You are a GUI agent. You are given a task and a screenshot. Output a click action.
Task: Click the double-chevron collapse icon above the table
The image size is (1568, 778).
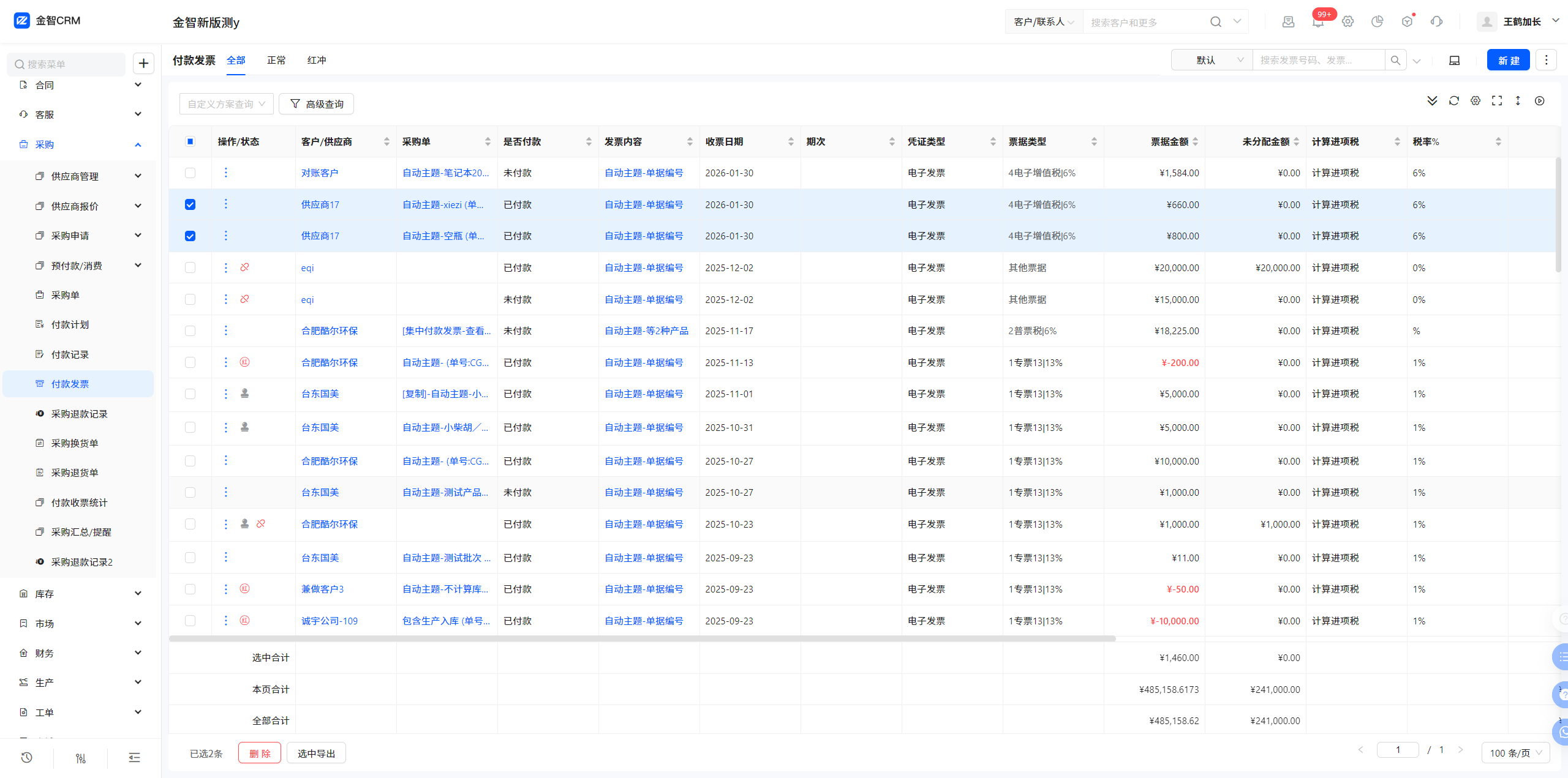click(1432, 101)
